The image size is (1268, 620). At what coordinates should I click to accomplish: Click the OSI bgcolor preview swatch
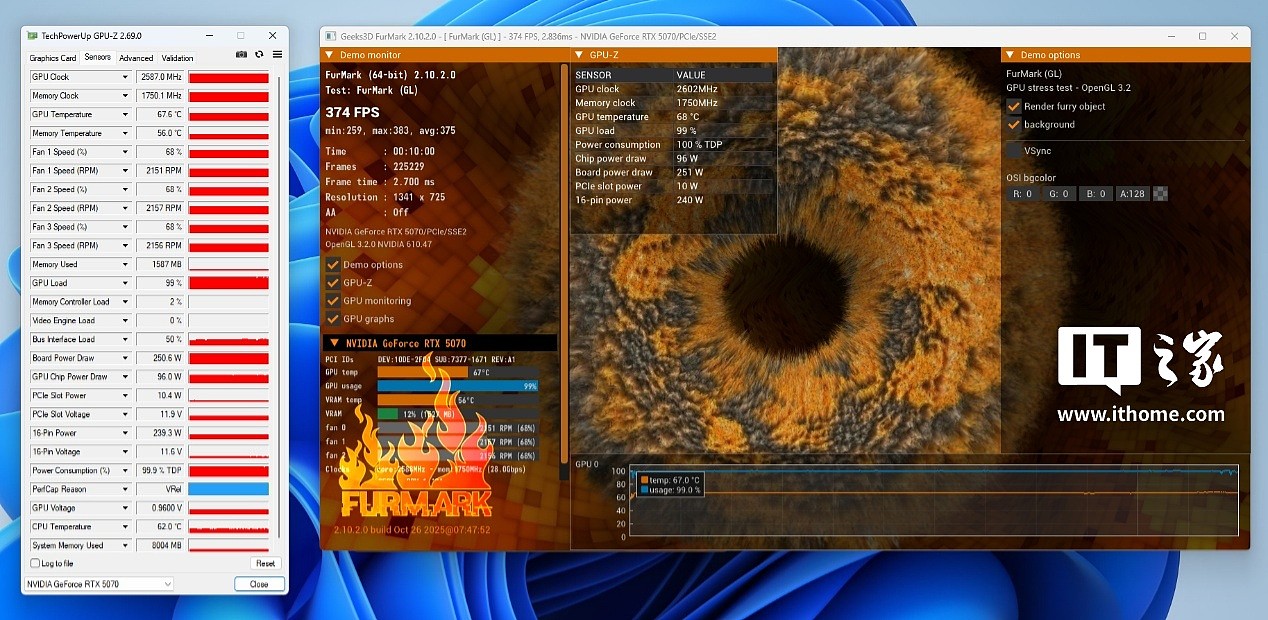click(x=1161, y=194)
